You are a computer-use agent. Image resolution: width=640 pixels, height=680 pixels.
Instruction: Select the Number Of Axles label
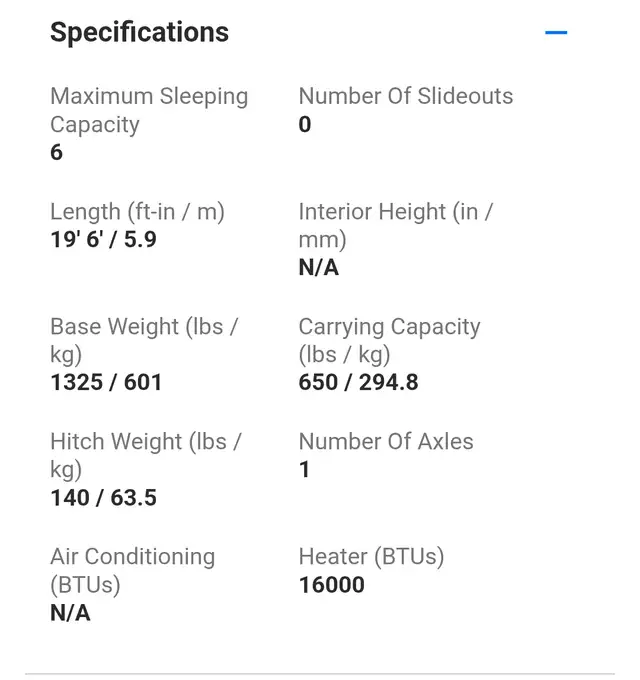(386, 441)
